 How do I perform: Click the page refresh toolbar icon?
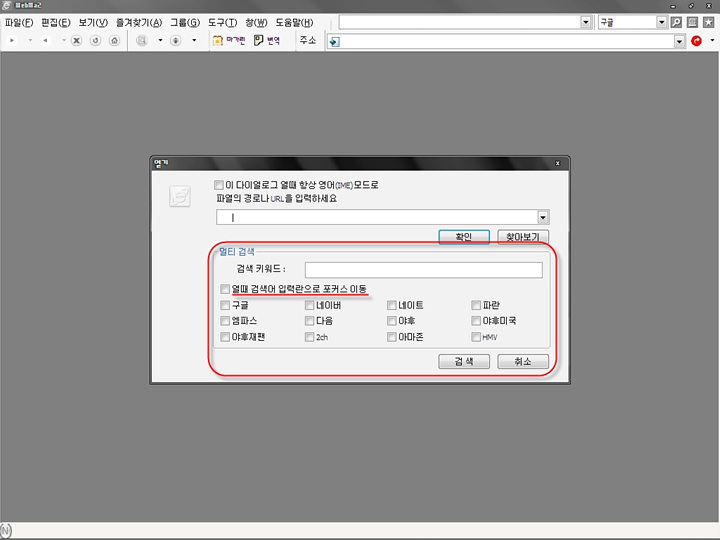[96, 41]
